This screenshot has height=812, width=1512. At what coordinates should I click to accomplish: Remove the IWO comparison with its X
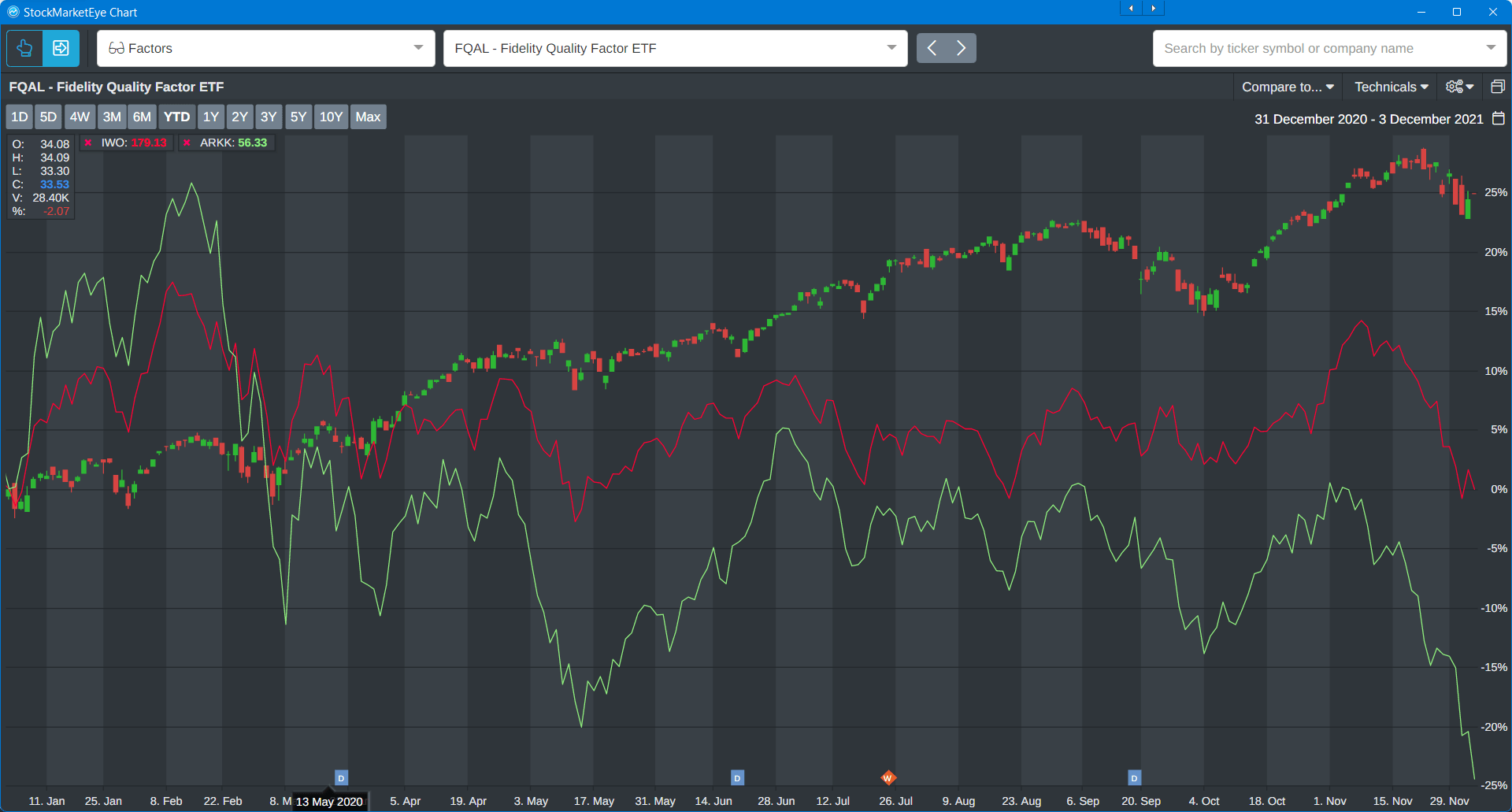[x=88, y=143]
